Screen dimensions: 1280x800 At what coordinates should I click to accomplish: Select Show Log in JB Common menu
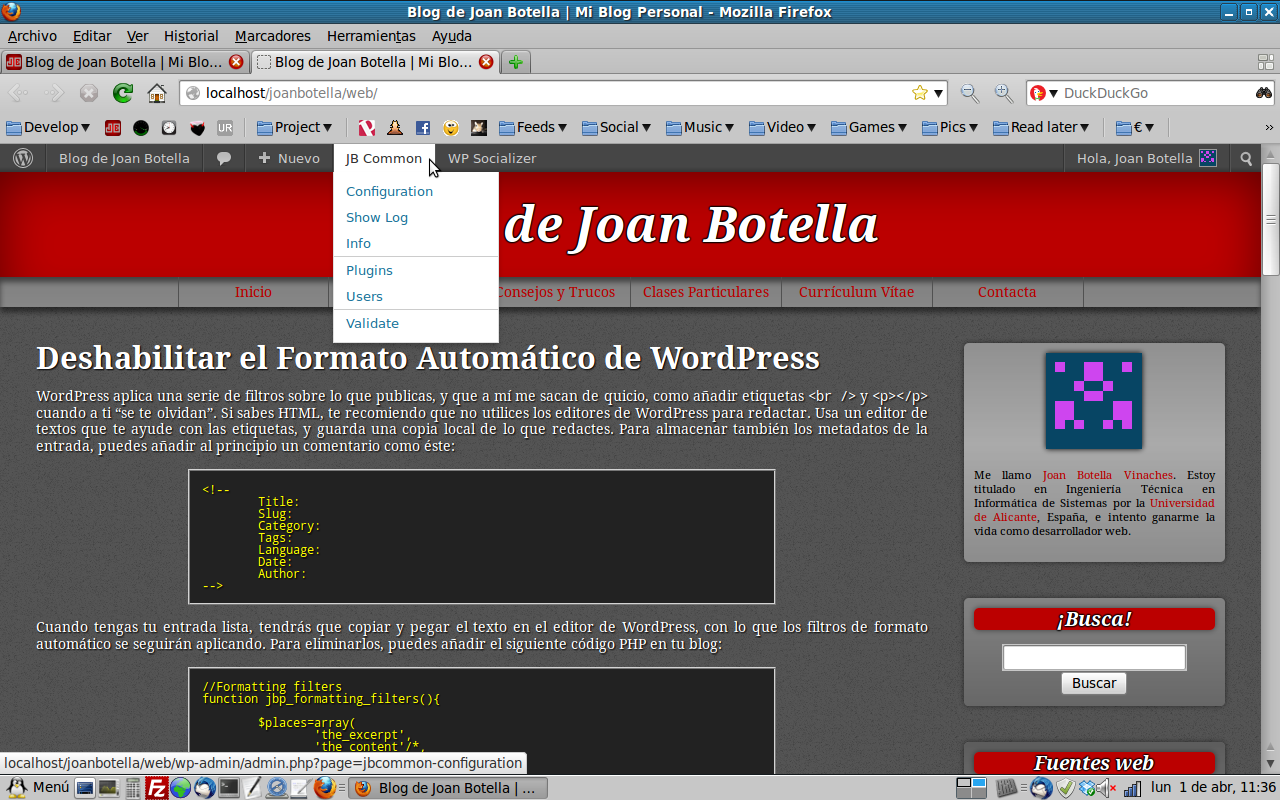[416, 217]
